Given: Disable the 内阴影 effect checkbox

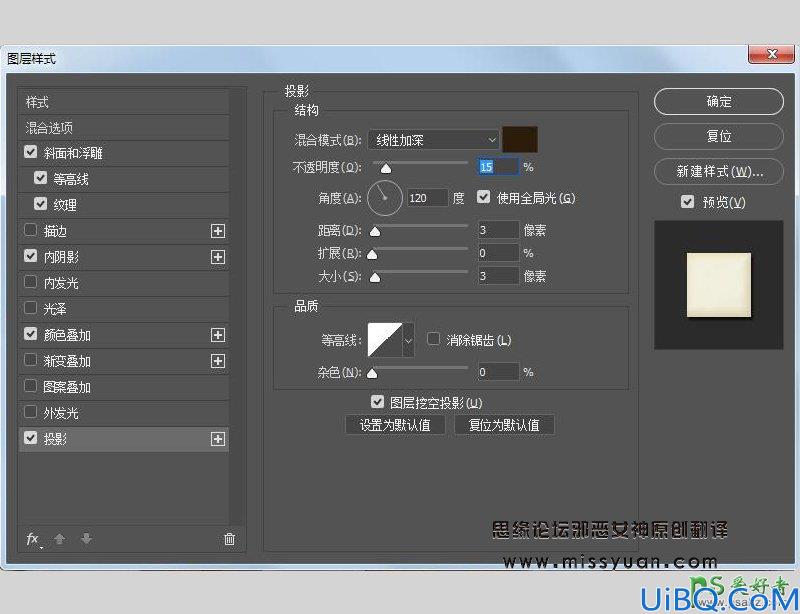Looking at the screenshot, I should (31, 256).
